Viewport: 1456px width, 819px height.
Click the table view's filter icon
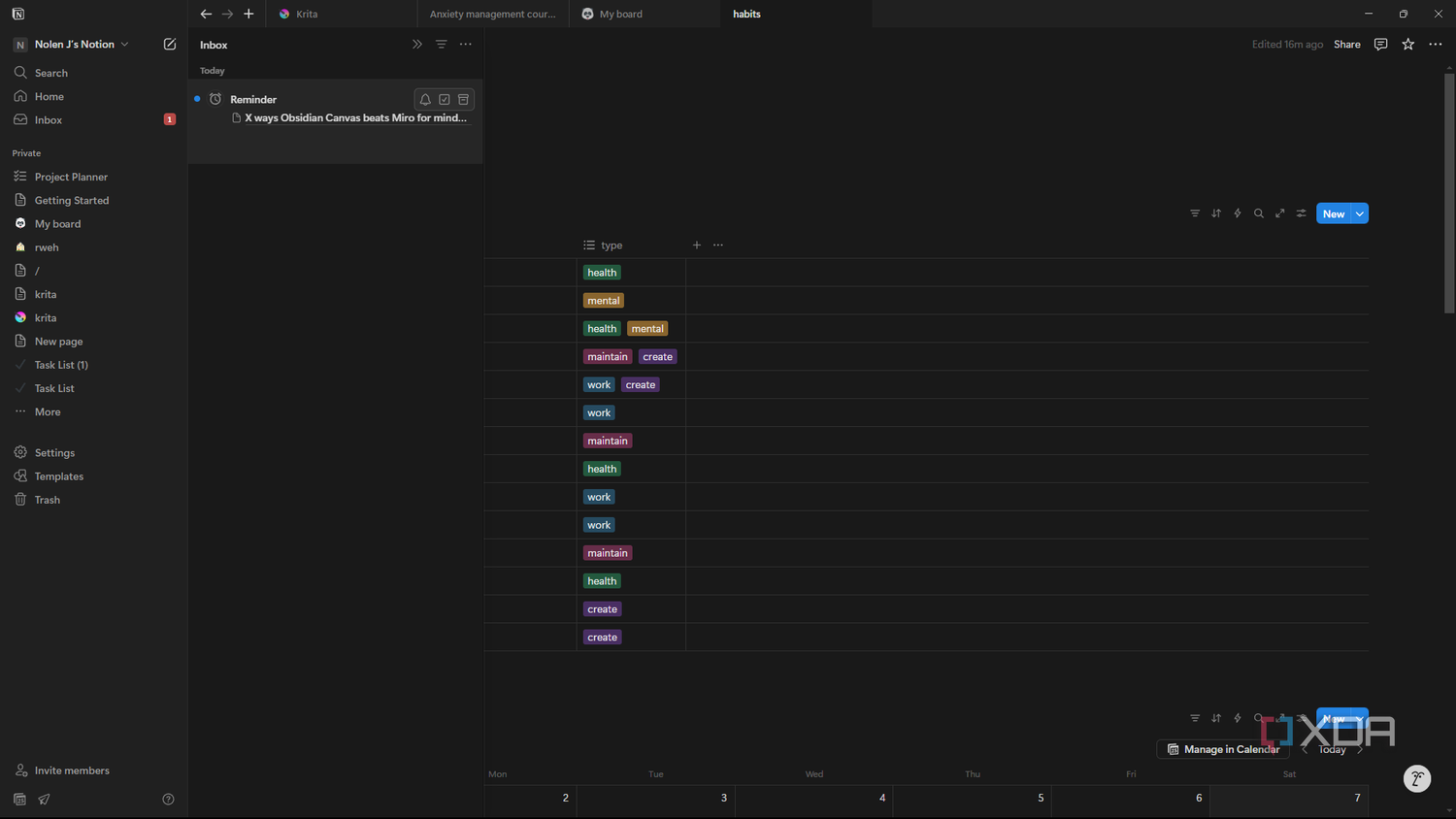[1195, 213]
